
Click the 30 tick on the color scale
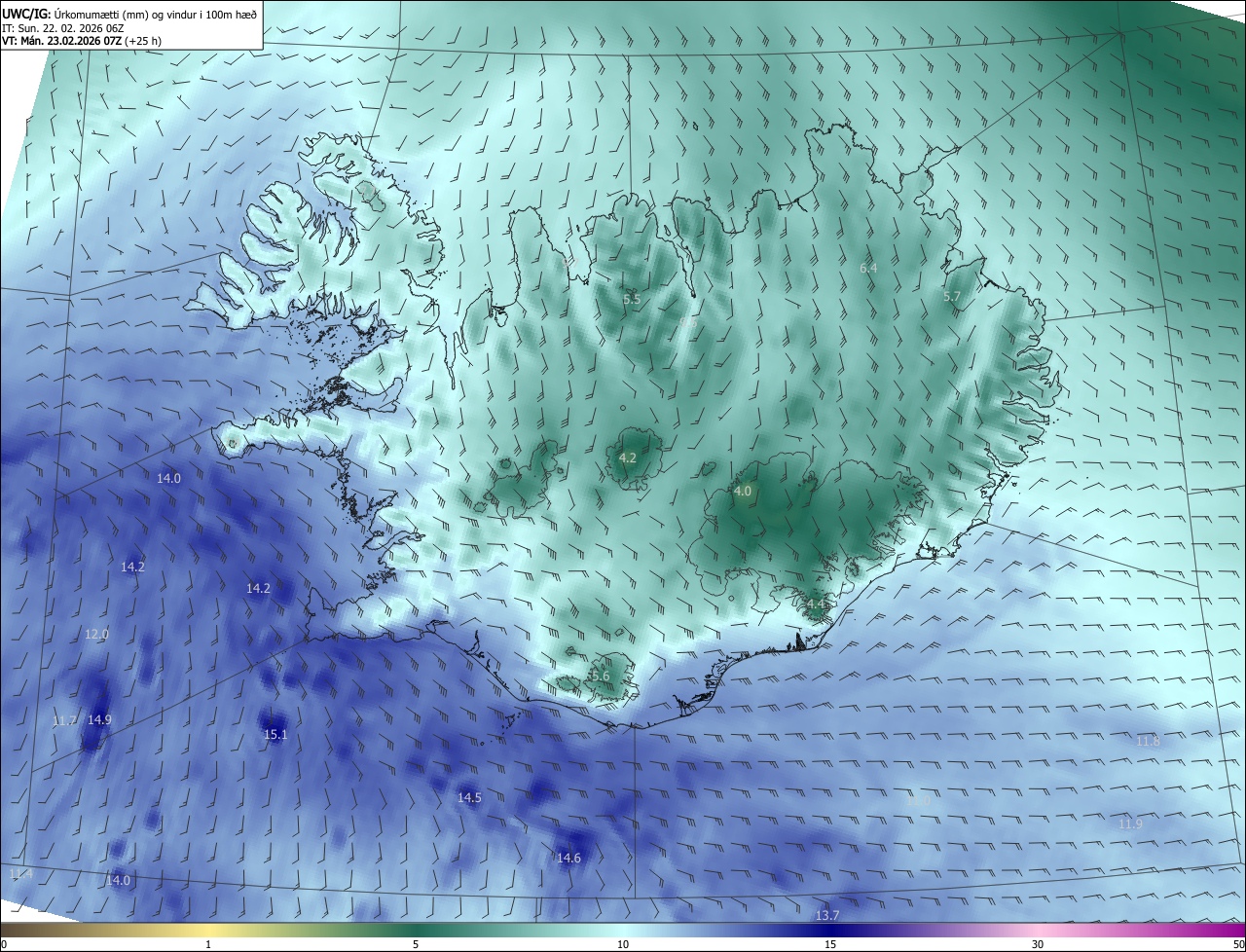pyautogui.click(x=1038, y=944)
